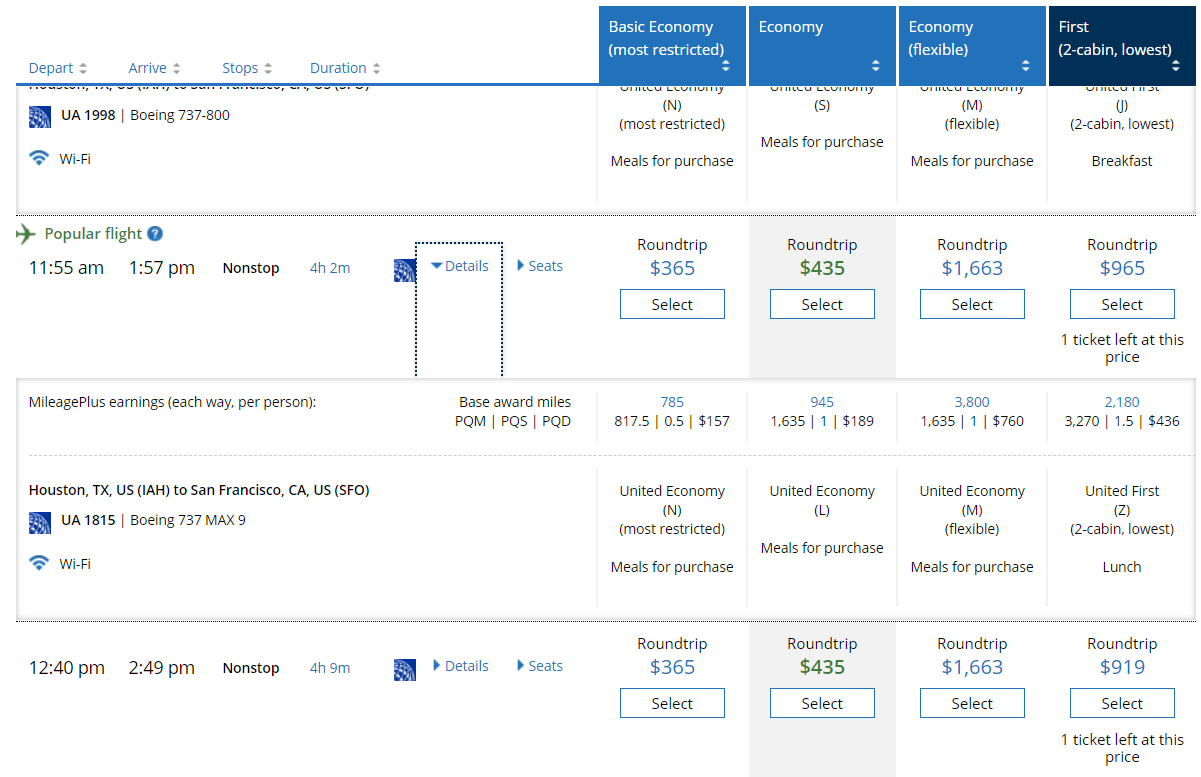Sort results by Duration column
1201x777 pixels.
pos(345,68)
